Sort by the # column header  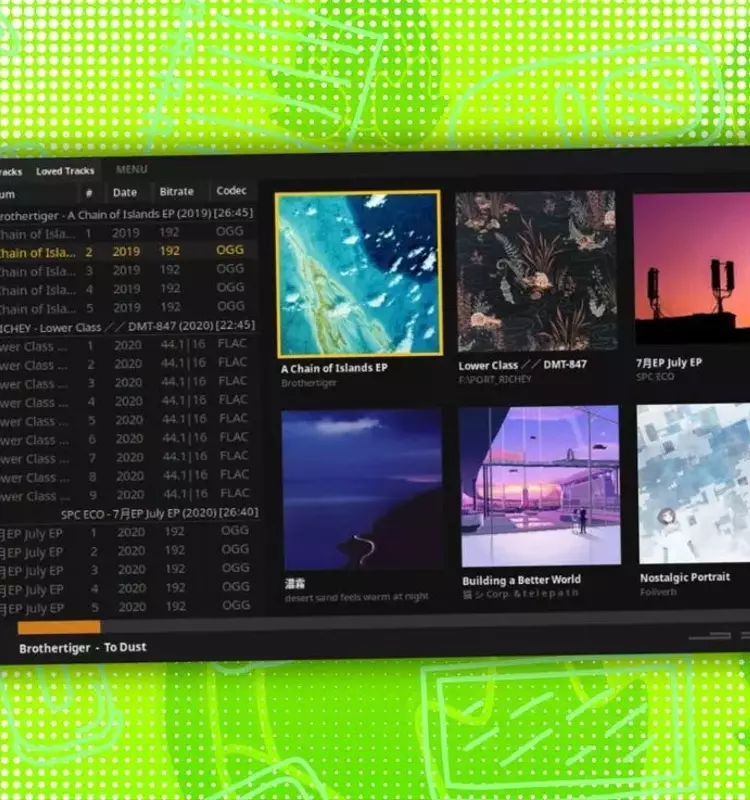point(89,193)
